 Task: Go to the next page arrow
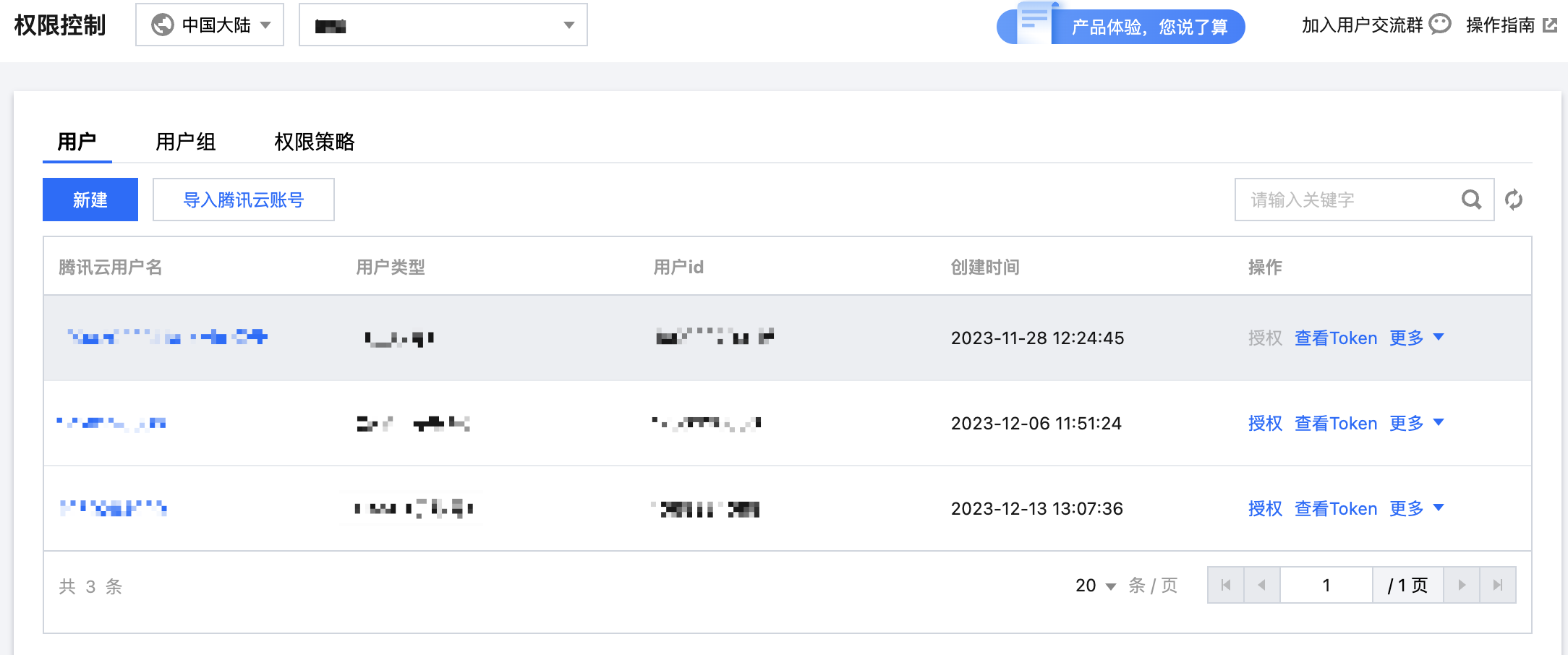(x=1462, y=585)
